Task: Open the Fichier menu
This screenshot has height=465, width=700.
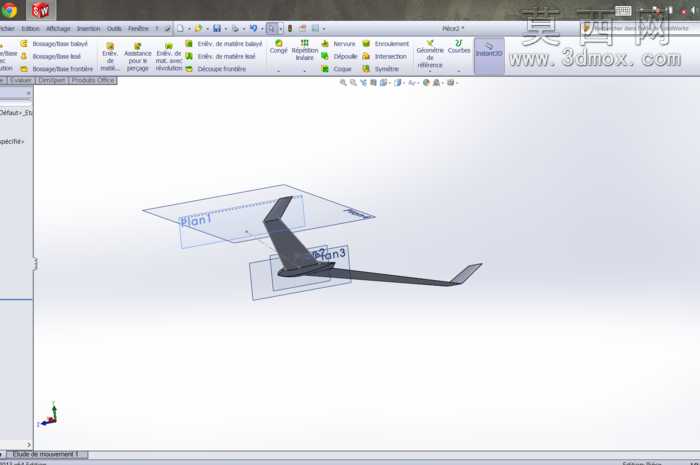Action: [7, 29]
